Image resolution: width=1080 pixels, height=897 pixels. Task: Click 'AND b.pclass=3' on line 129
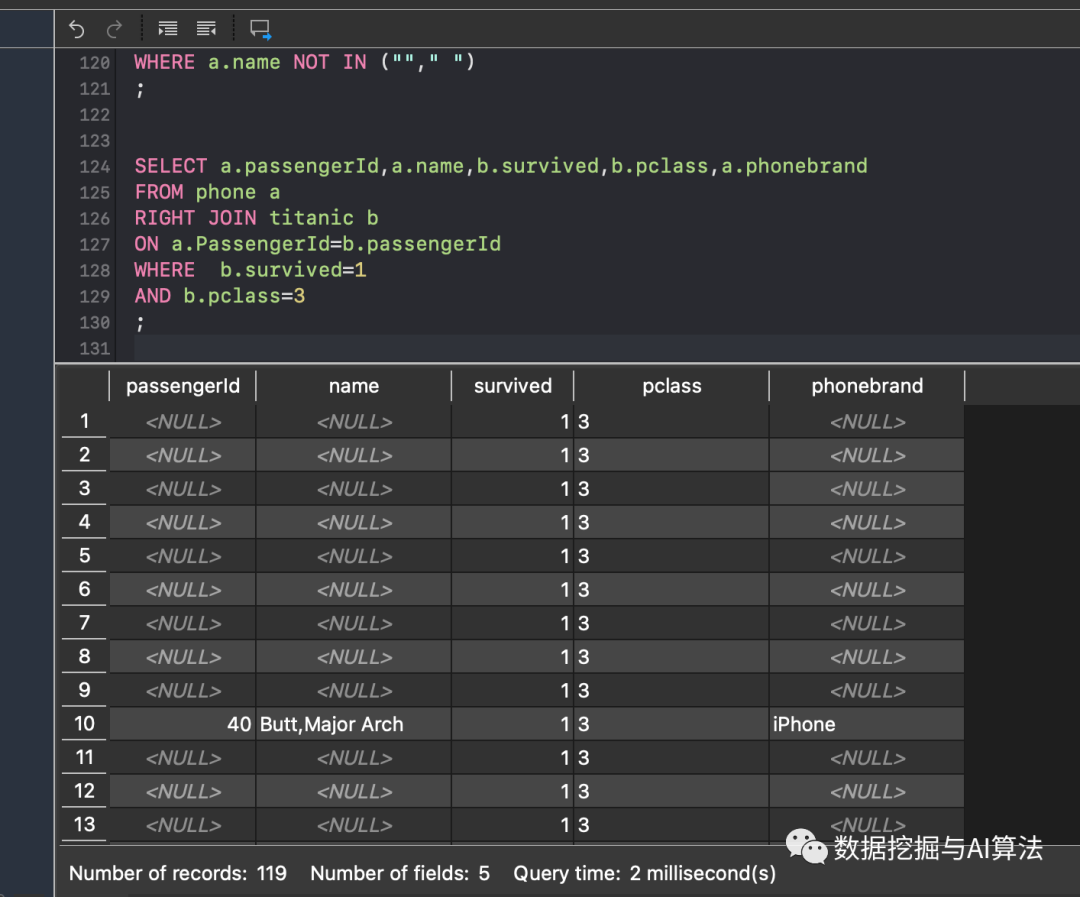click(x=220, y=296)
